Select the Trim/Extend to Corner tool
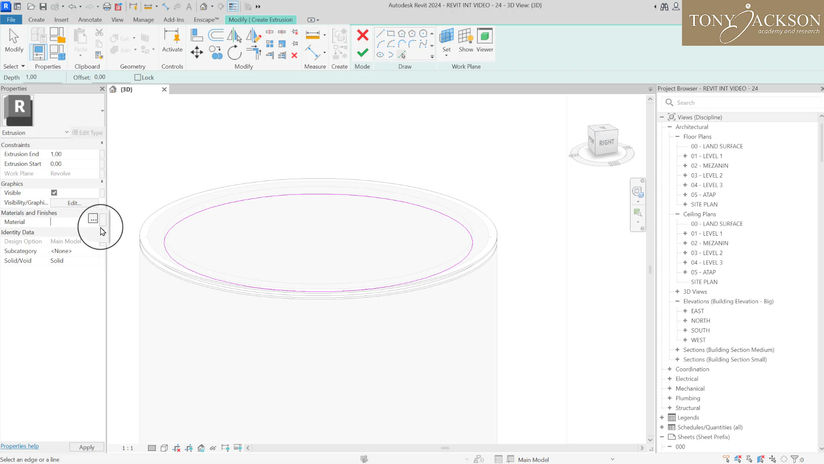The image size is (824, 464). (x=254, y=52)
